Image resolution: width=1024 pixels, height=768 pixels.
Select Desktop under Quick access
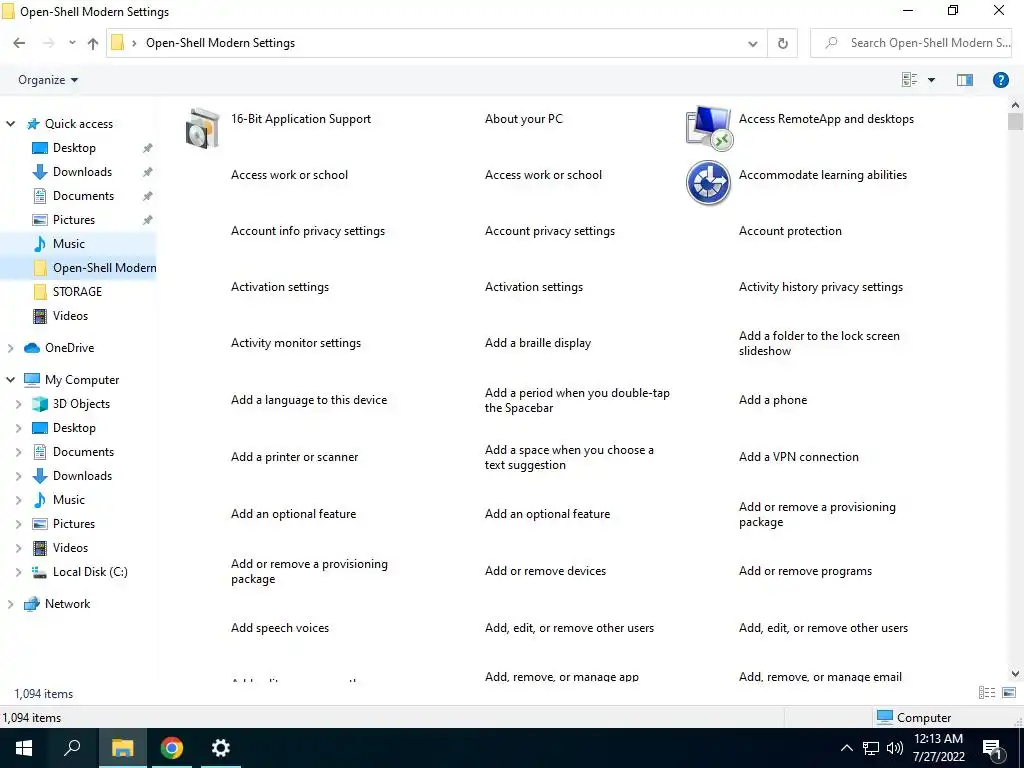click(74, 148)
